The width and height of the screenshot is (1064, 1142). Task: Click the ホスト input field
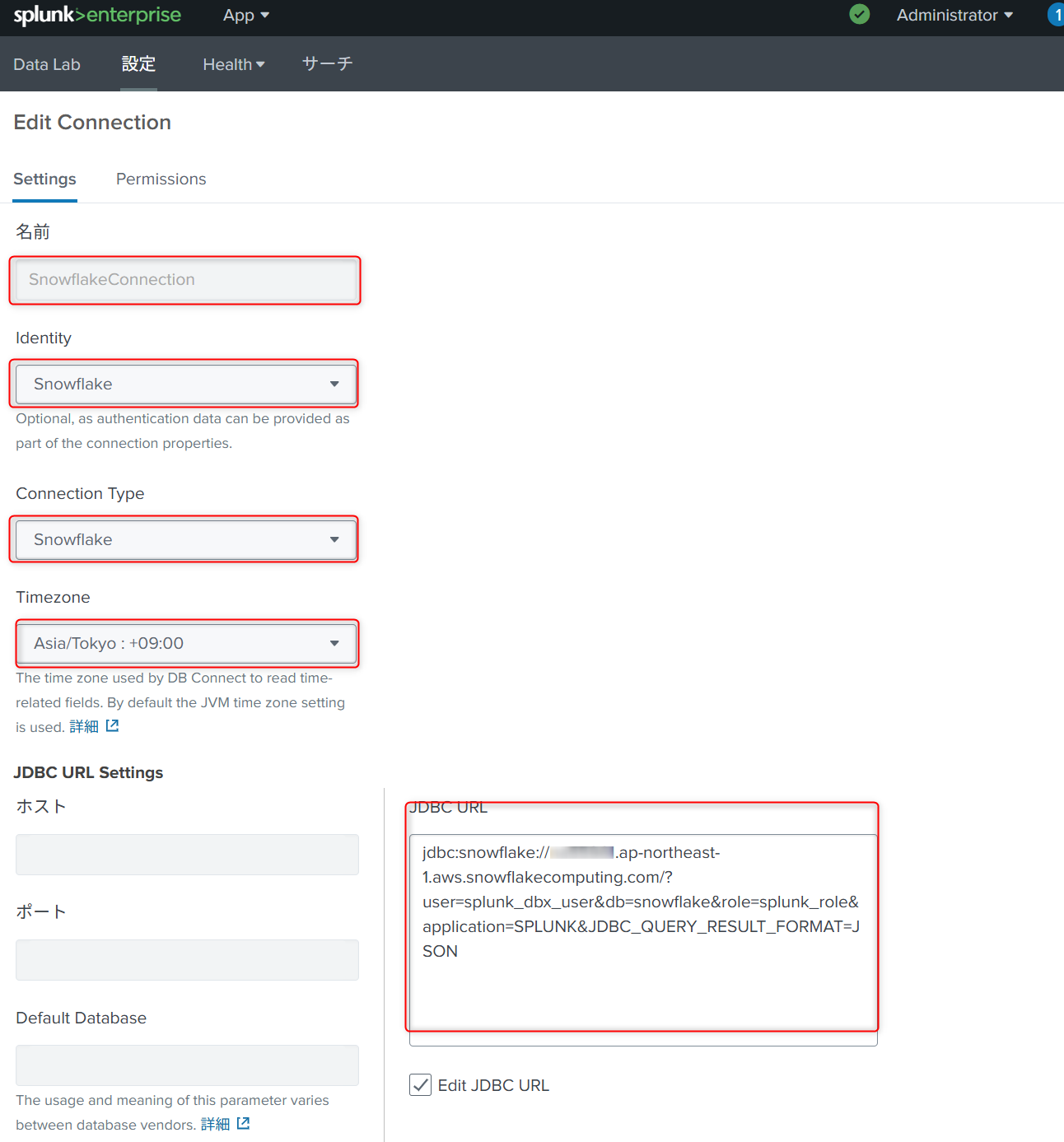(187, 855)
